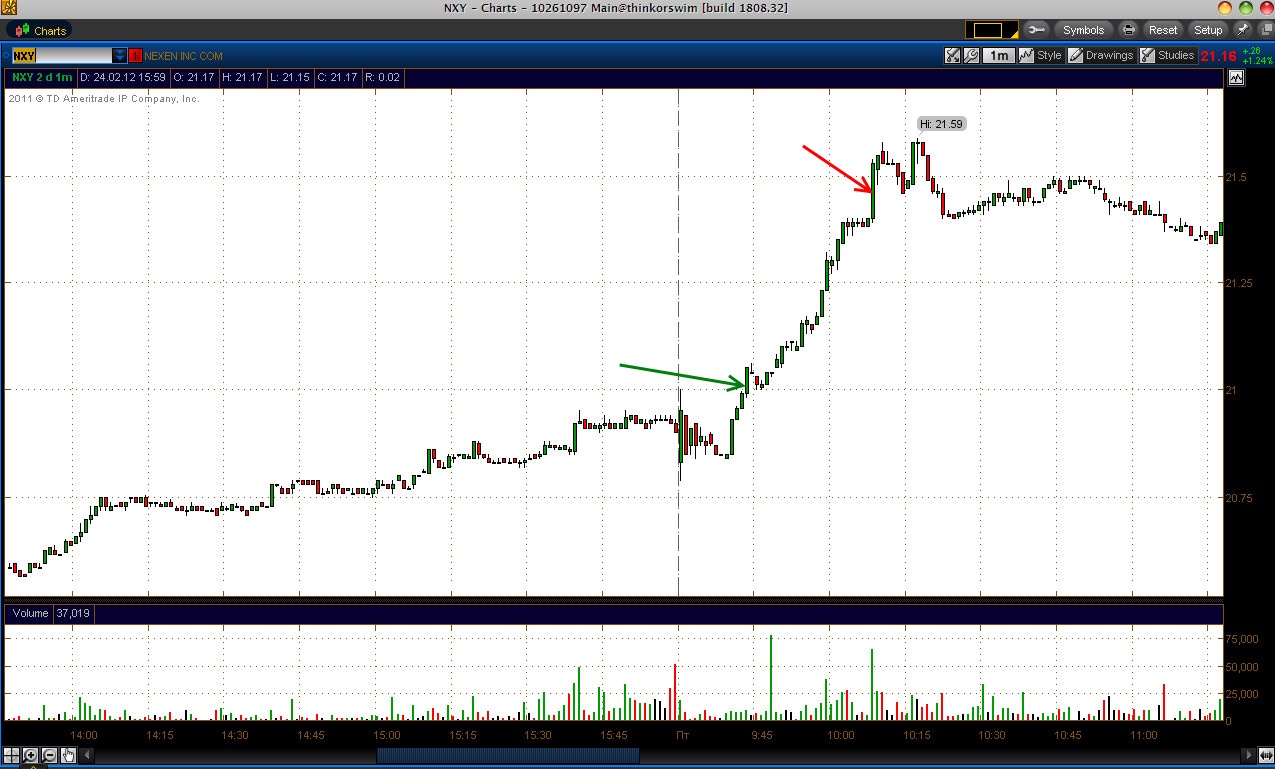Open the Drawings menu
The width and height of the screenshot is (1275, 769).
[x=1101, y=56]
